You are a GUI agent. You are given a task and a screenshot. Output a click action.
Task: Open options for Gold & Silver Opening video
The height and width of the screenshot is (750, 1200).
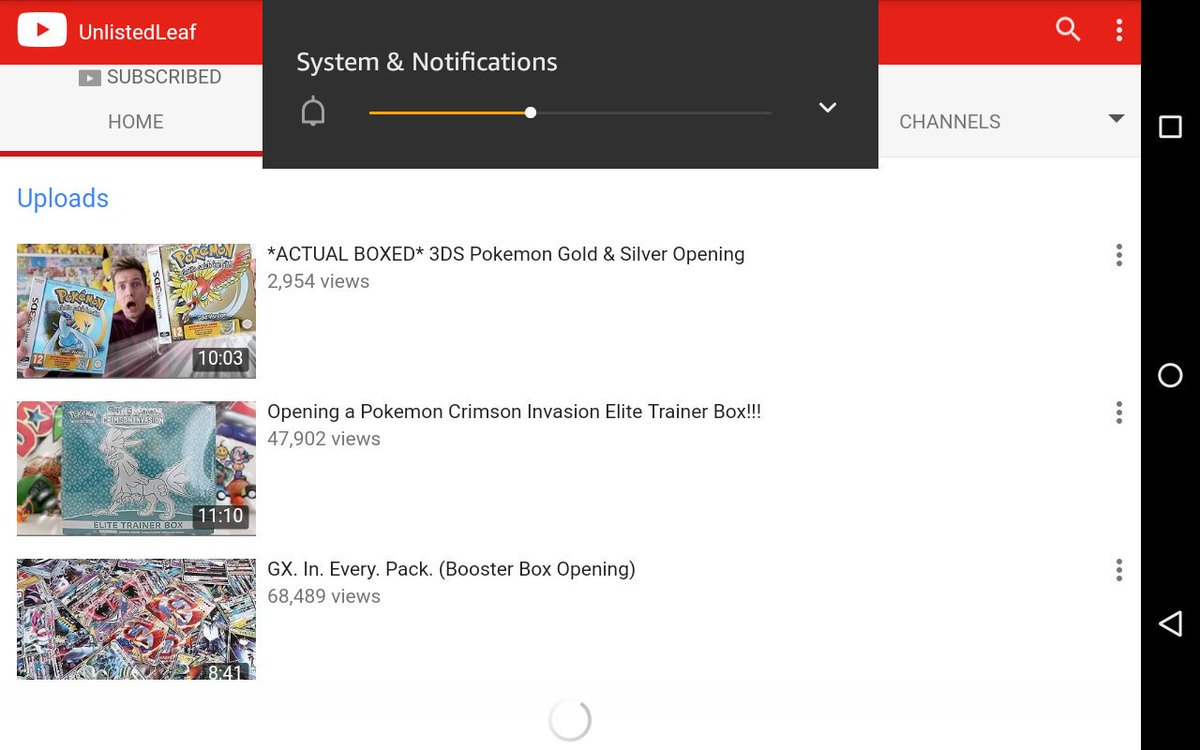pyautogui.click(x=1119, y=255)
